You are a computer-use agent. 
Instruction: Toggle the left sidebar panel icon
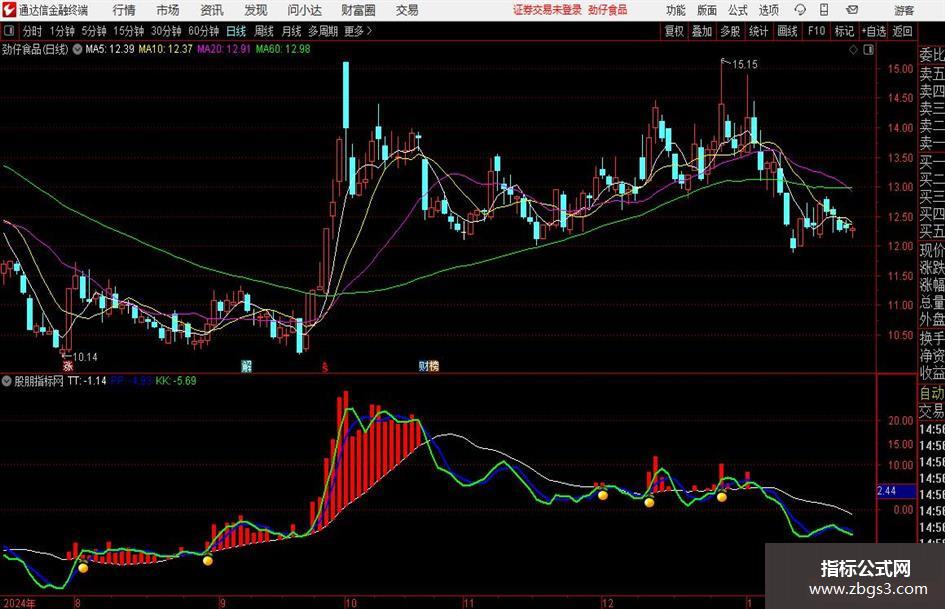(x=9, y=31)
